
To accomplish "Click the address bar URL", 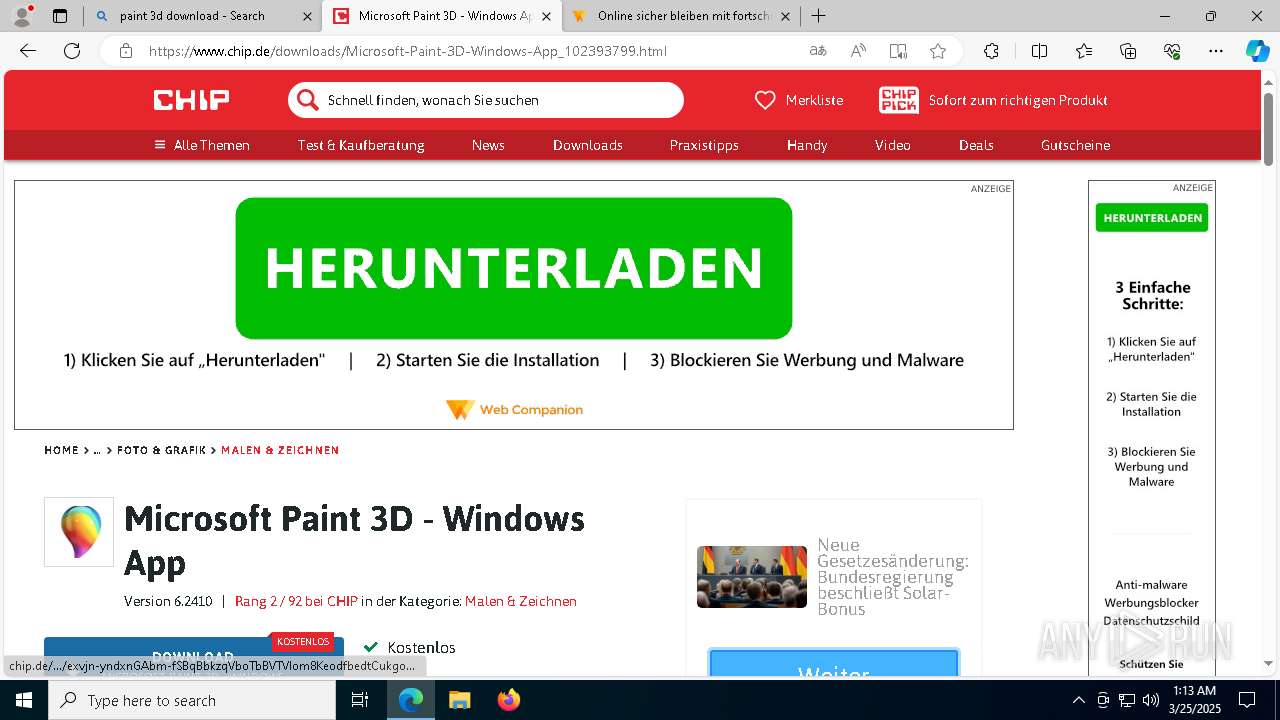I will pos(408,51).
